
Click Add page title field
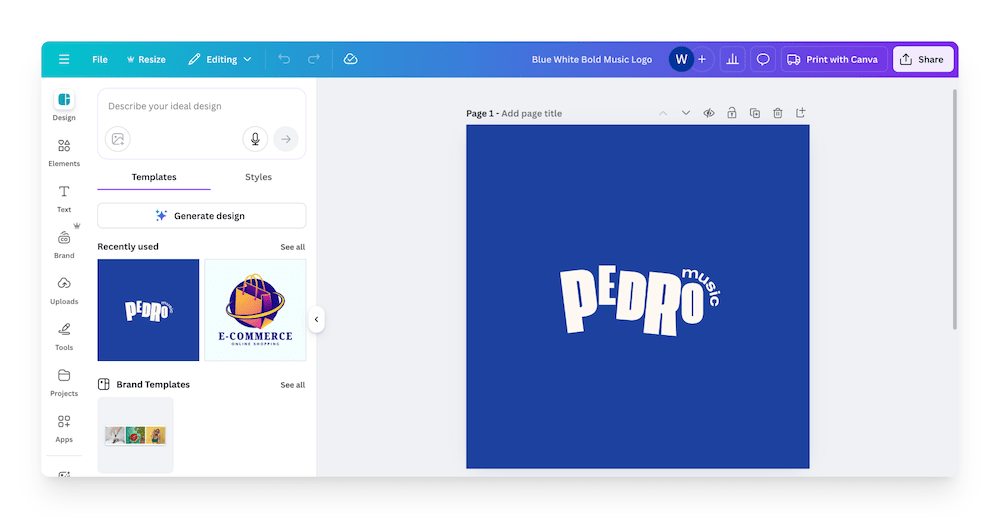[531, 114]
